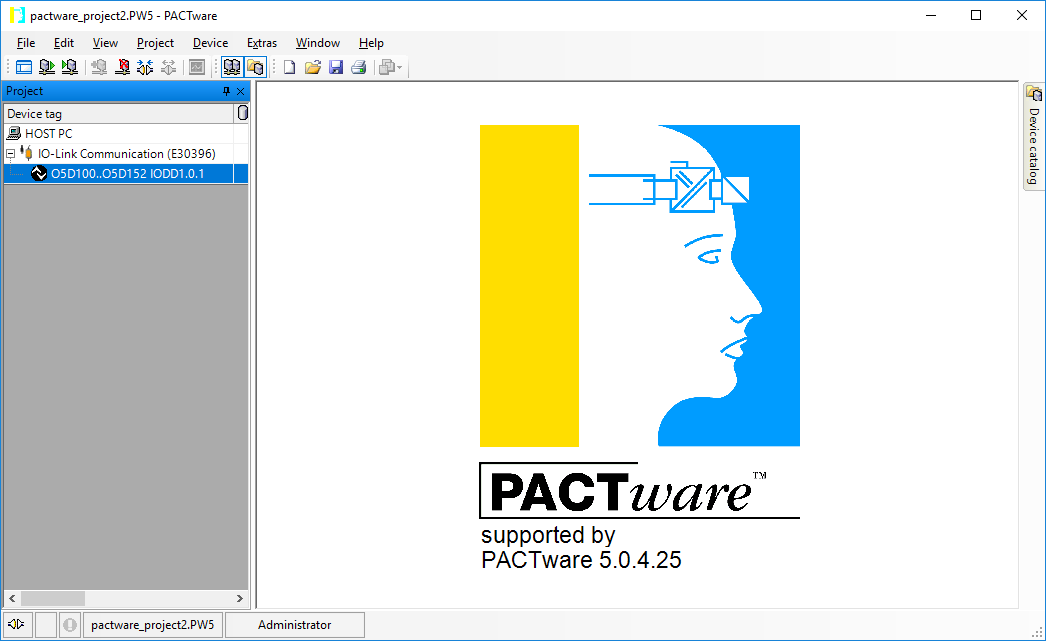The width and height of the screenshot is (1046, 641).
Task: Open the File menu
Action: pos(26,43)
